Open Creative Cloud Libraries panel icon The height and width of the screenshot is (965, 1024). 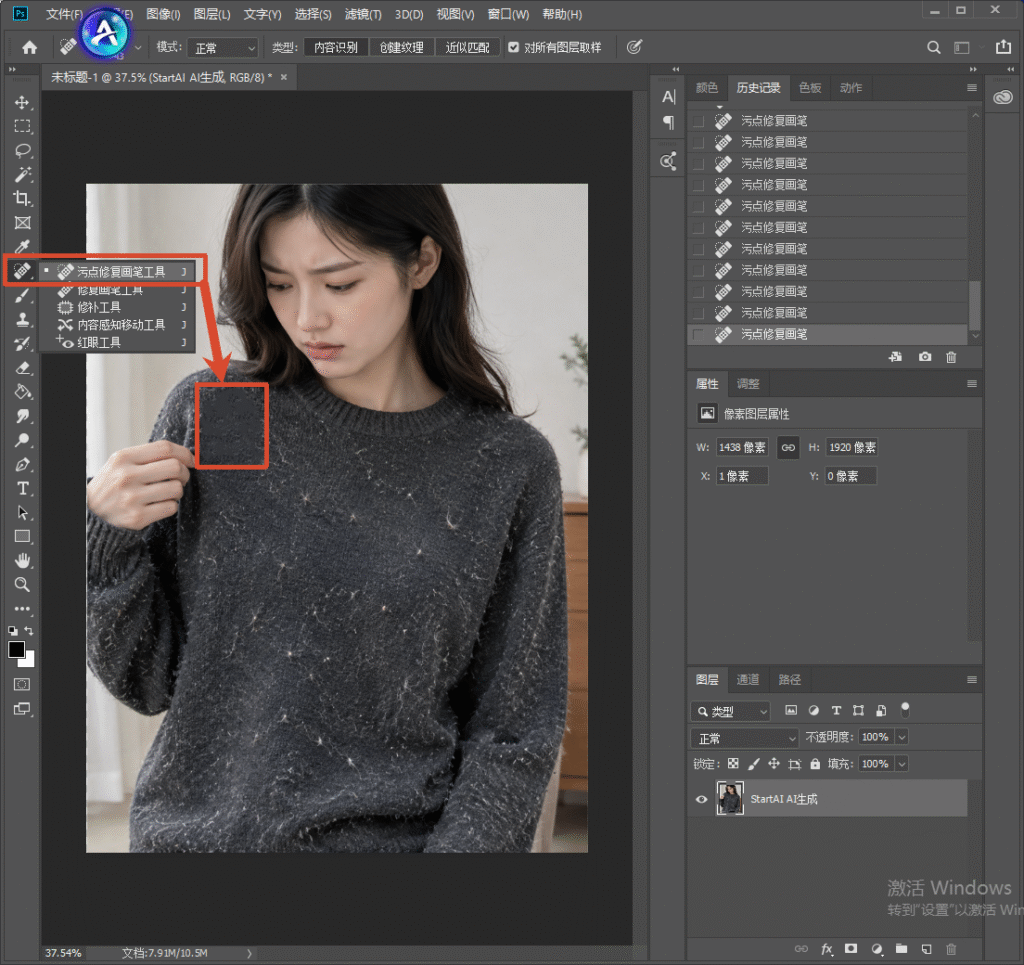click(x=1002, y=97)
